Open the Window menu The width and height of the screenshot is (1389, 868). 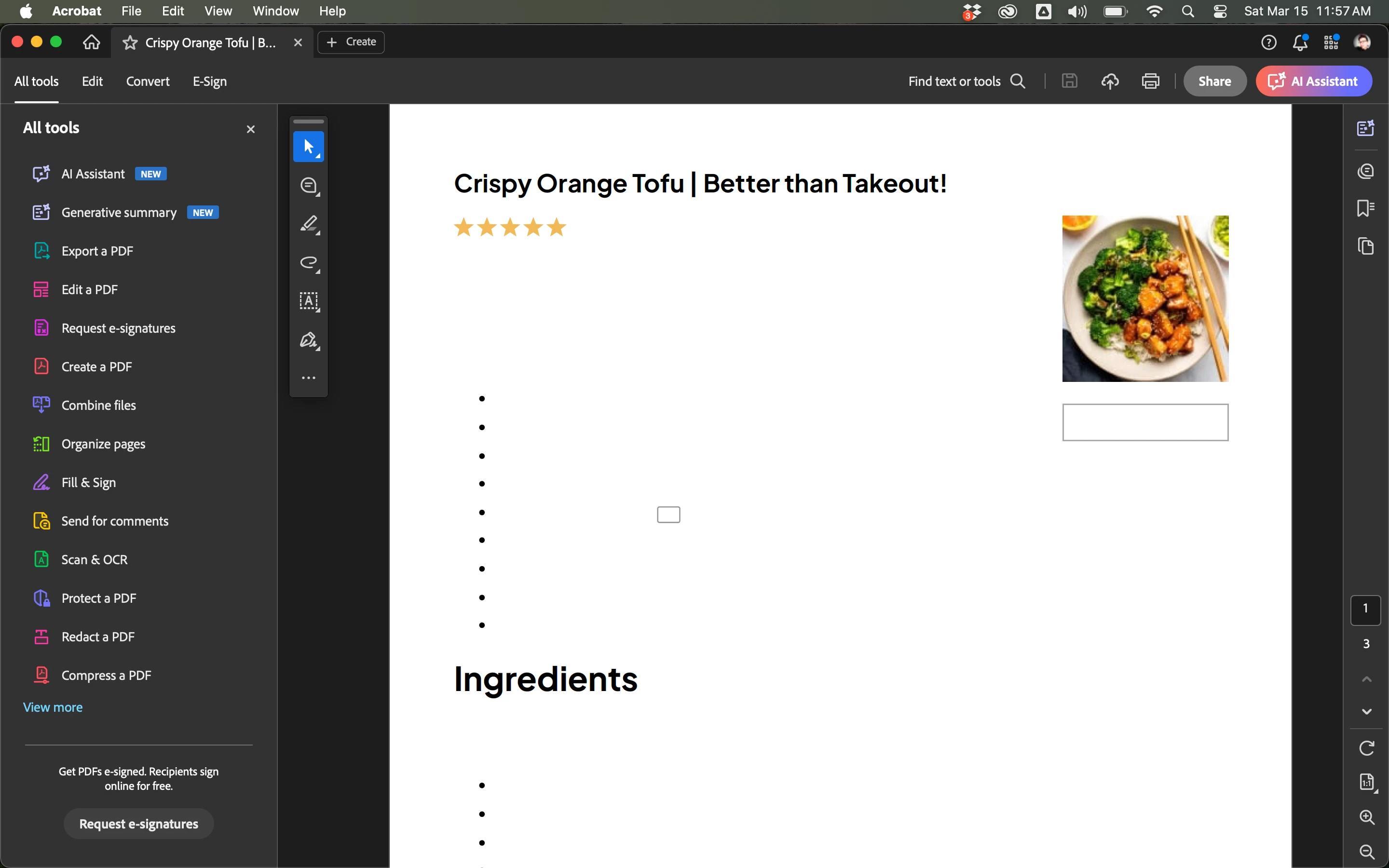click(x=275, y=12)
